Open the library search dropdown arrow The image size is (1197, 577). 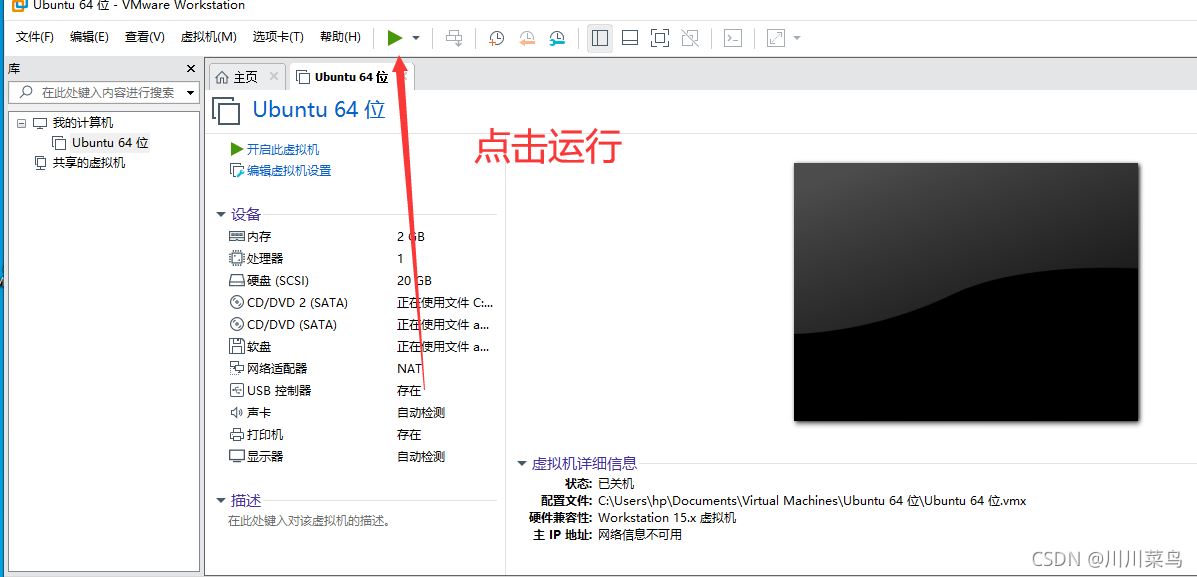(191, 93)
